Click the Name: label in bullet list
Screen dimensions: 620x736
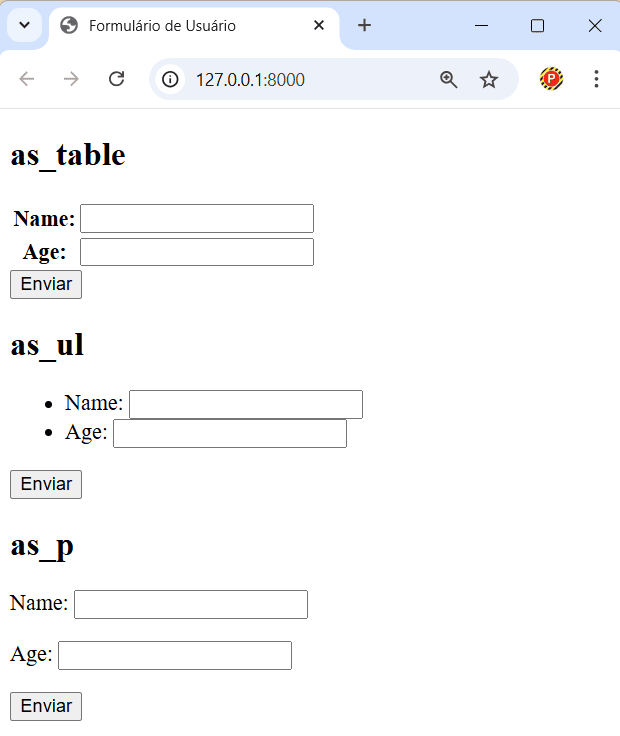tap(94, 403)
